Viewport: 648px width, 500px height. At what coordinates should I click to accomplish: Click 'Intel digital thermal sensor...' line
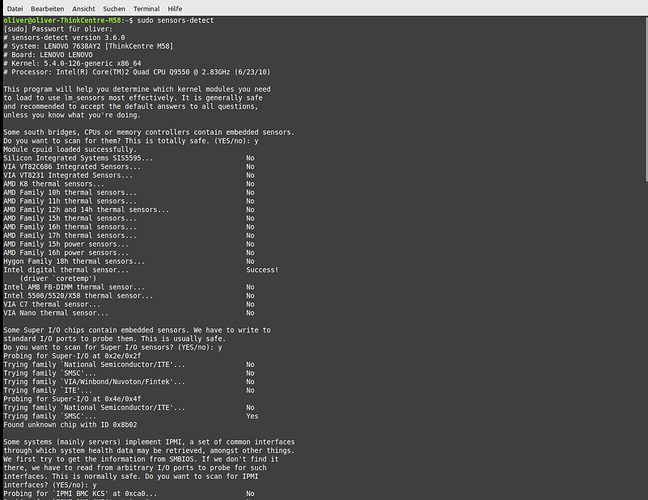(66, 270)
